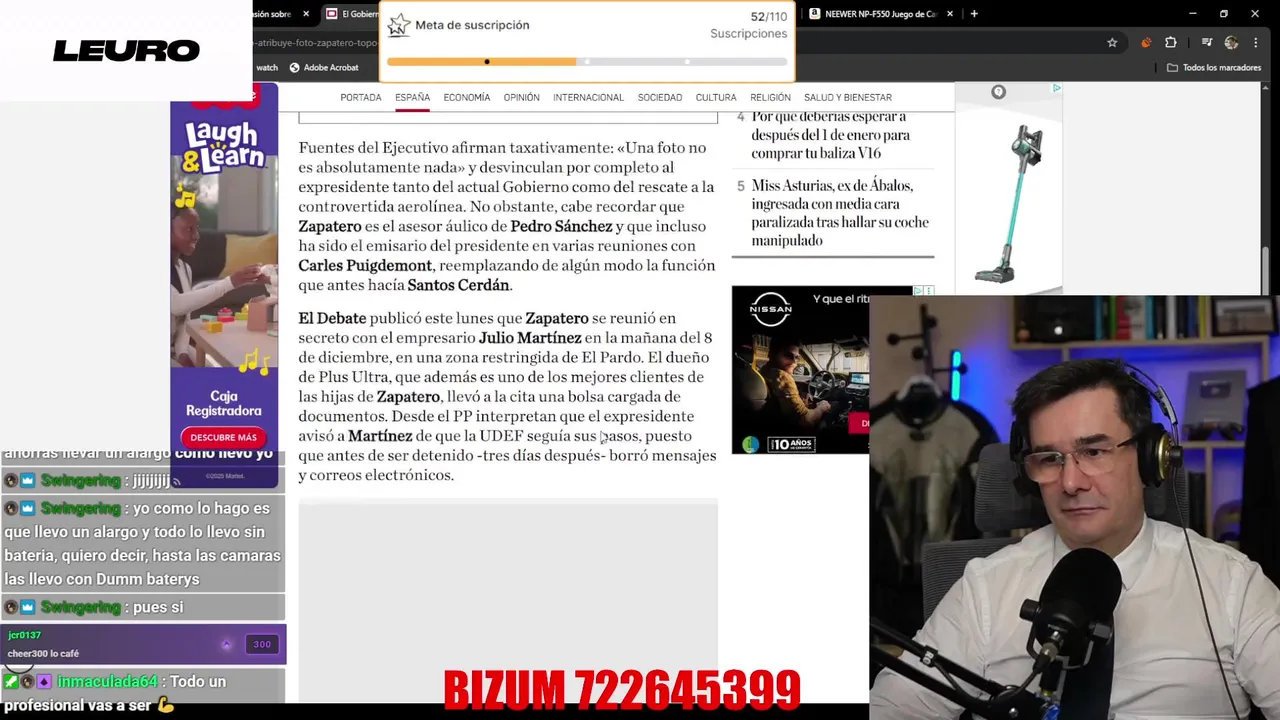Click 'El Debate' bold text in article
The width and height of the screenshot is (1280, 720).
[x=332, y=318]
